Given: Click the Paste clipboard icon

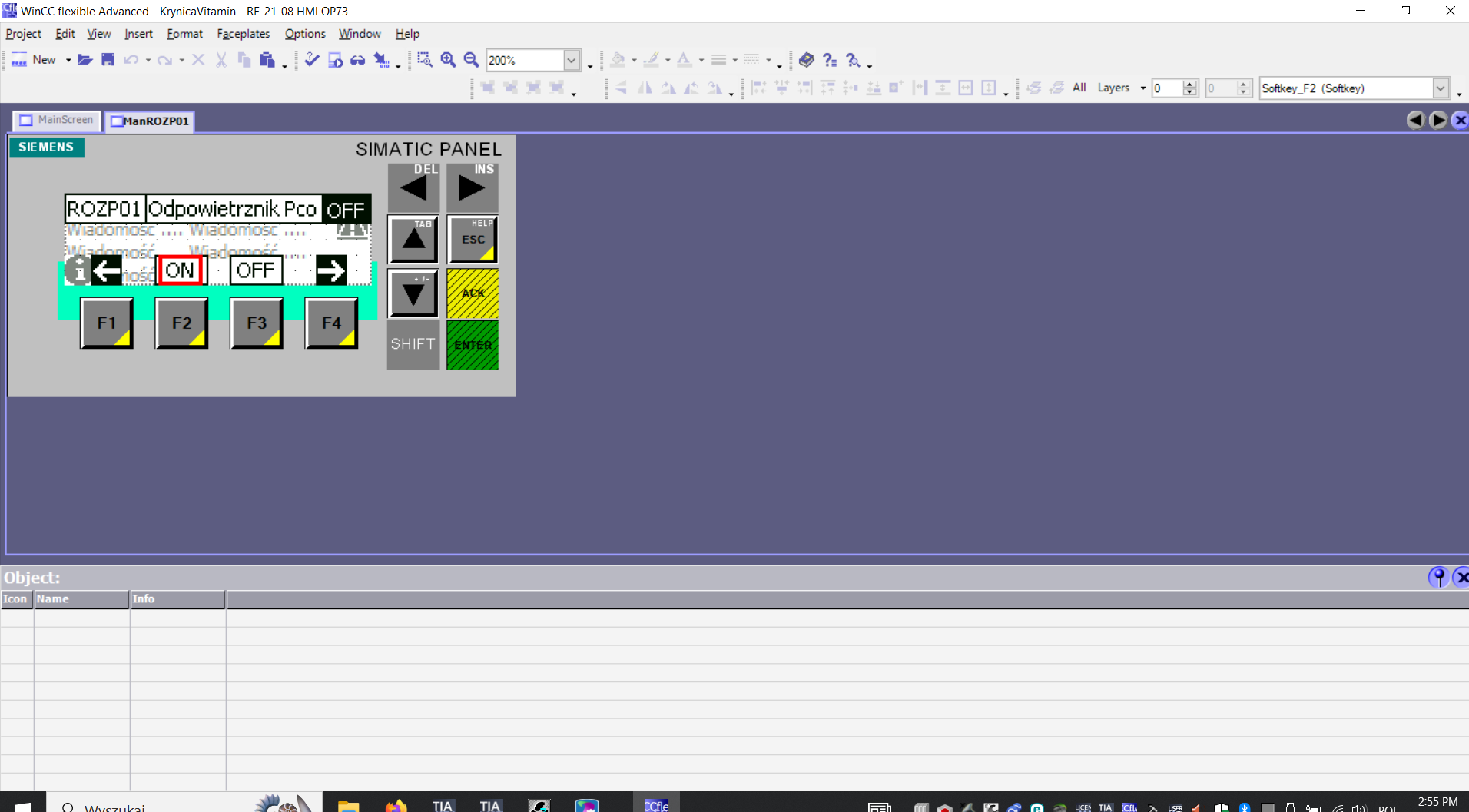Looking at the screenshot, I should coord(267,60).
